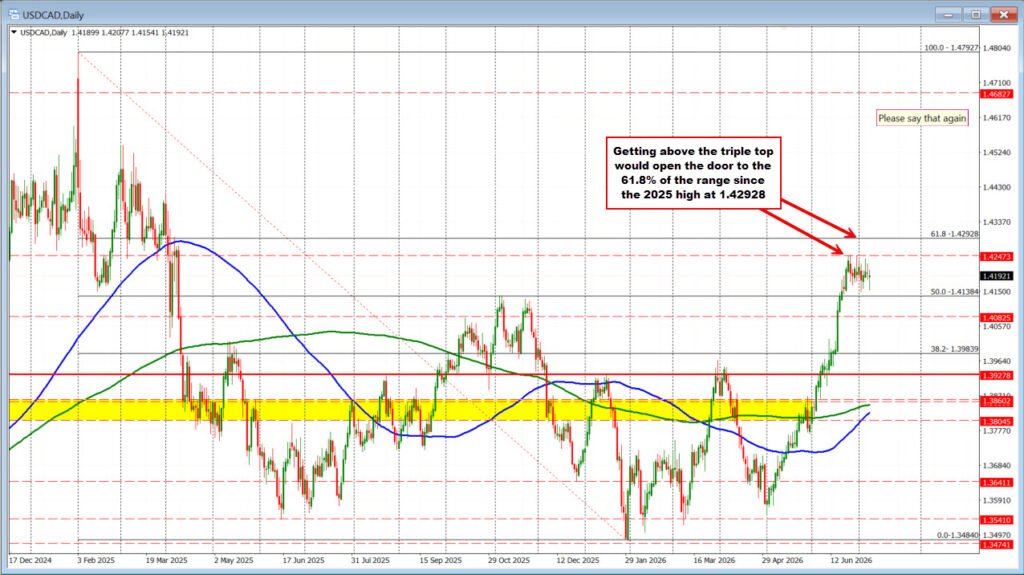
Task: Select the 'Please say that again' text label
Action: pos(921,118)
